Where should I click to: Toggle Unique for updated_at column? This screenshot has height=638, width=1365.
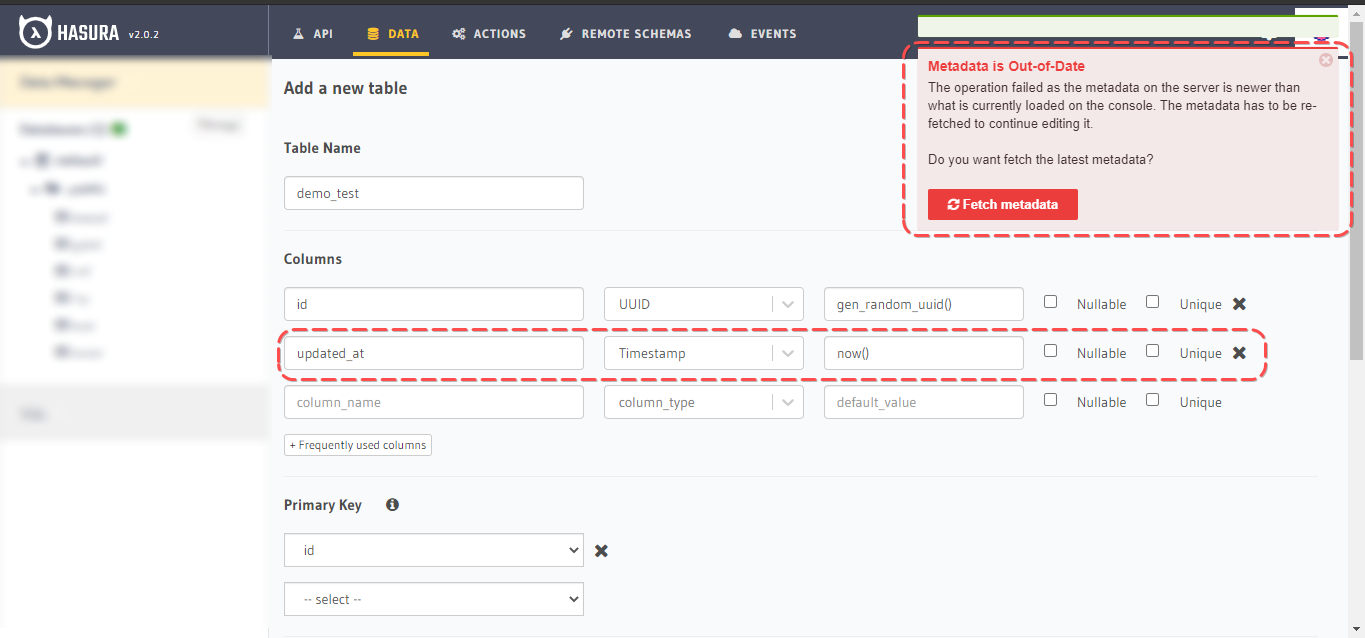[x=1152, y=350]
